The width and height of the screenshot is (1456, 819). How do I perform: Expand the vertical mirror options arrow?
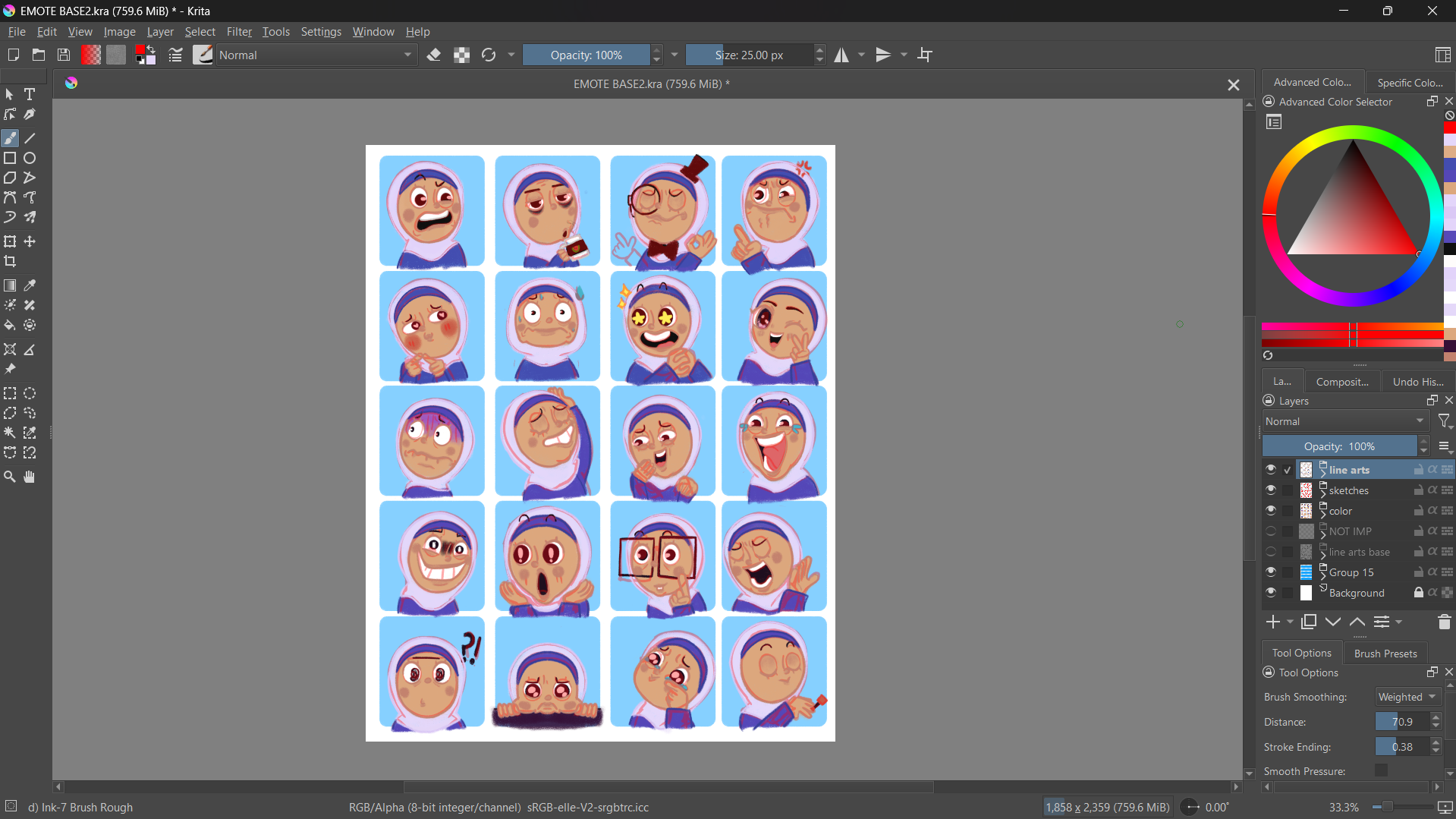[x=904, y=55]
